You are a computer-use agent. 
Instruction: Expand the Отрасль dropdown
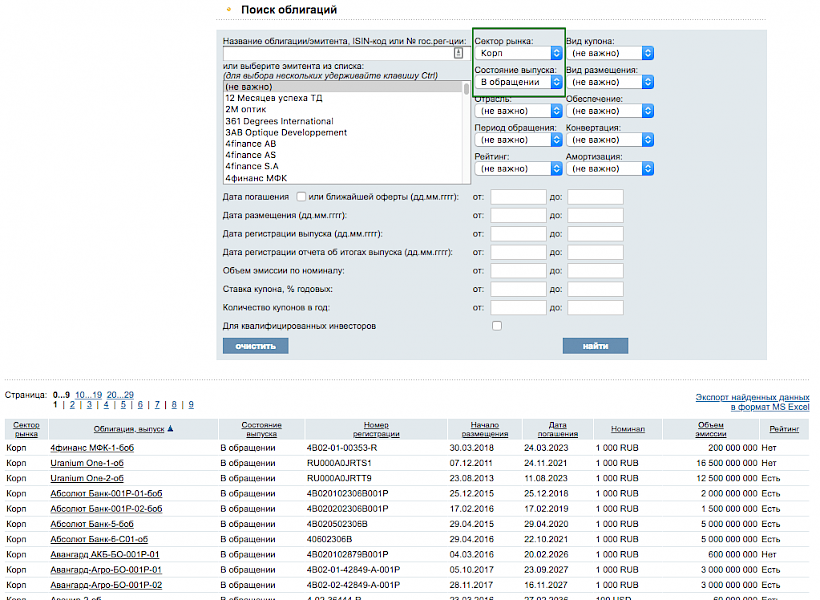(518, 111)
